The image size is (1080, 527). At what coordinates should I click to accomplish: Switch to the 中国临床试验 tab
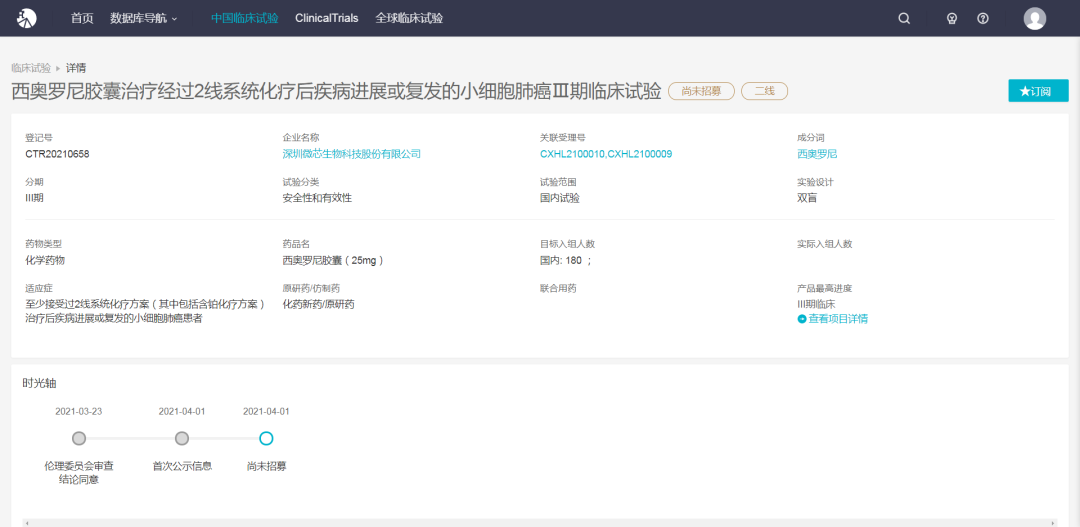click(x=245, y=19)
